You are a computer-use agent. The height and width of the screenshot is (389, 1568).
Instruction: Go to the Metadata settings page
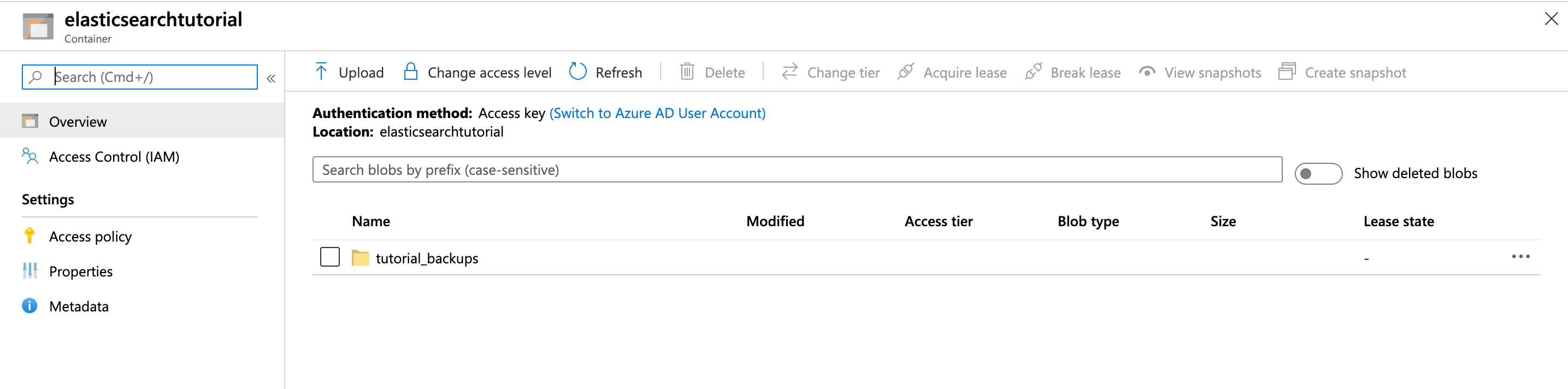79,307
